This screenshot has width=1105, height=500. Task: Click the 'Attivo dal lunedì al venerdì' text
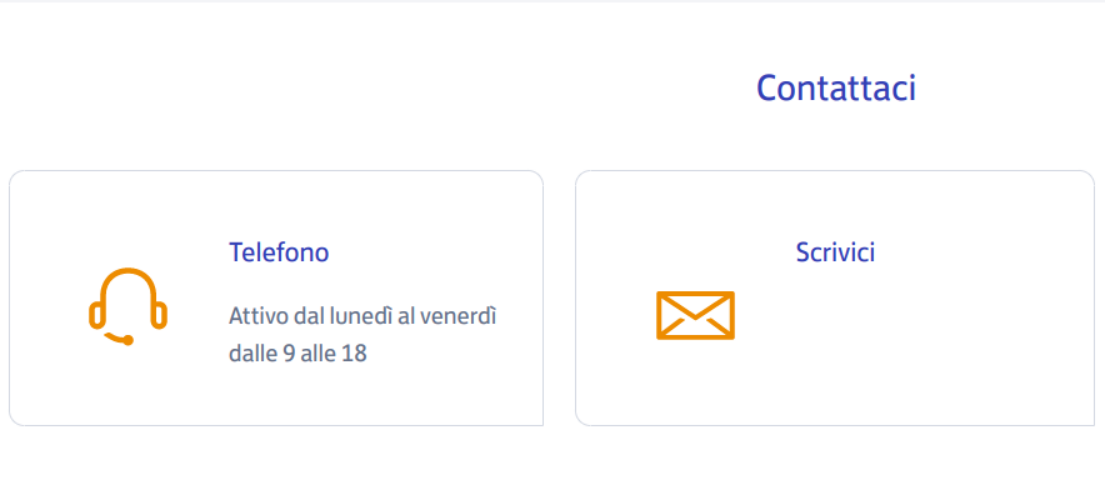(363, 316)
